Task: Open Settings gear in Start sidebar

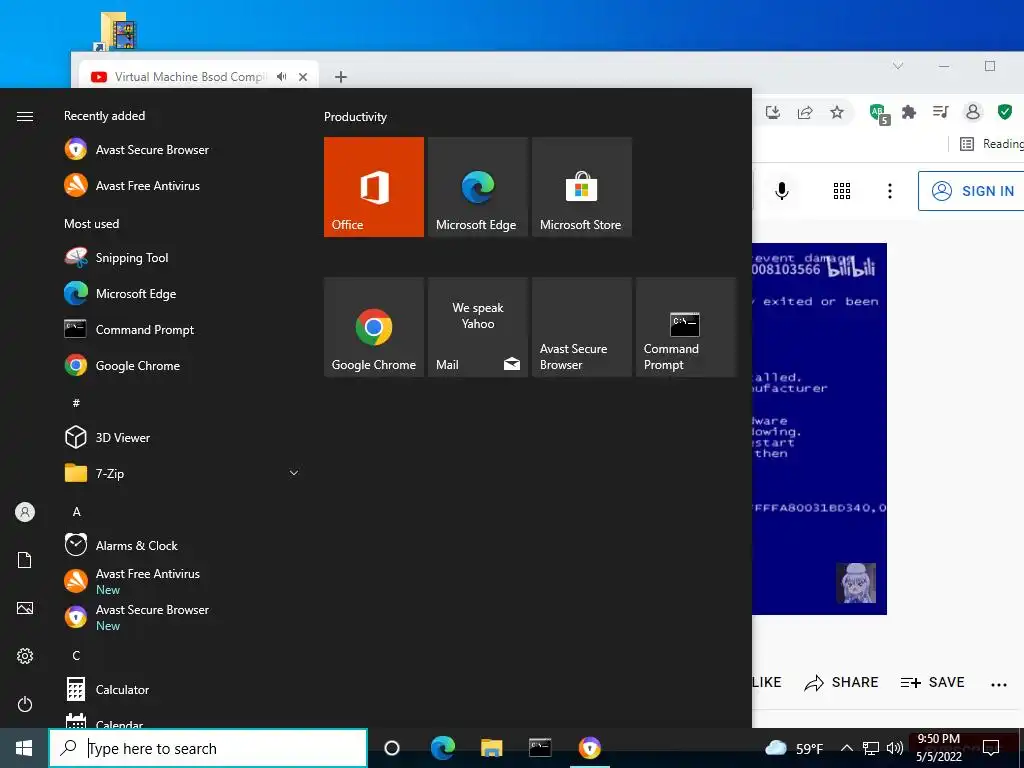Action: 25,656
